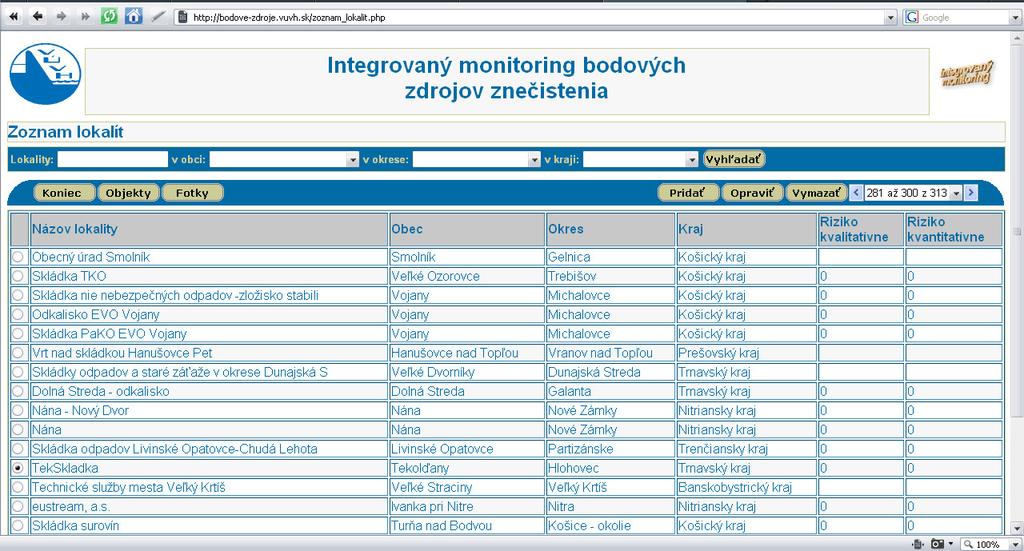Open the Objekty button
This screenshot has width=1024, height=551.
click(128, 193)
